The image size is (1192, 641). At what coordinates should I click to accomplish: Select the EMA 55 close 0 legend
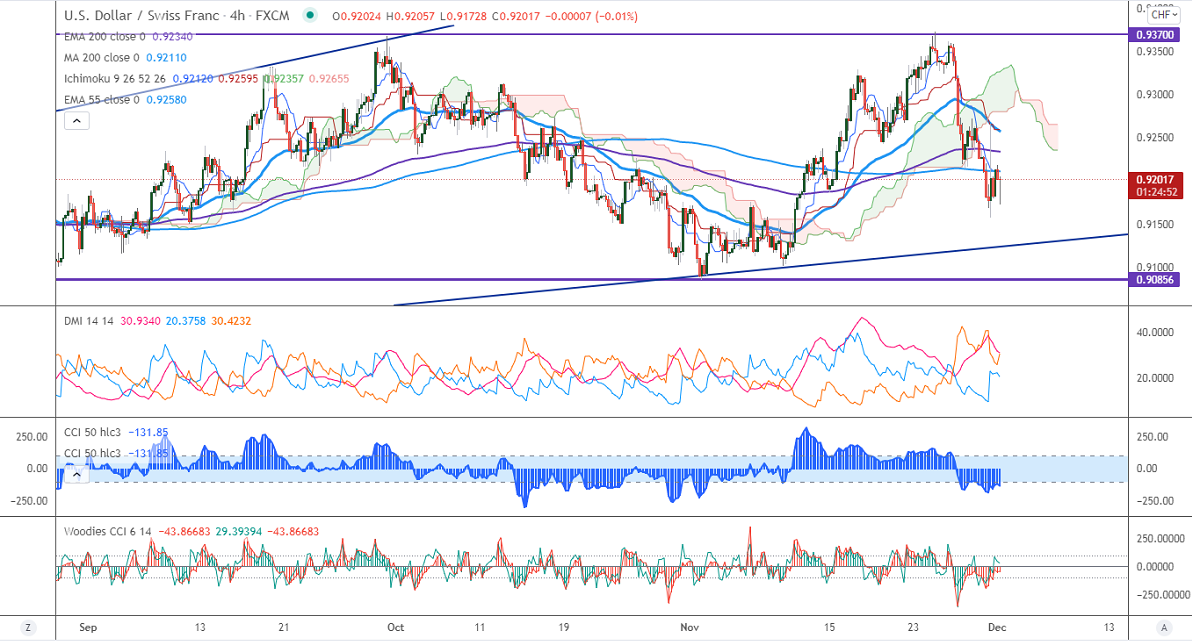[x=102, y=100]
